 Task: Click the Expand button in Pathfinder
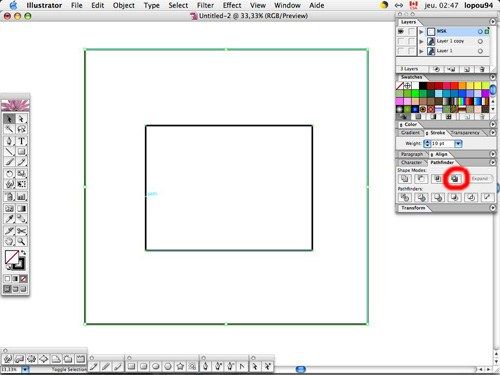point(480,179)
